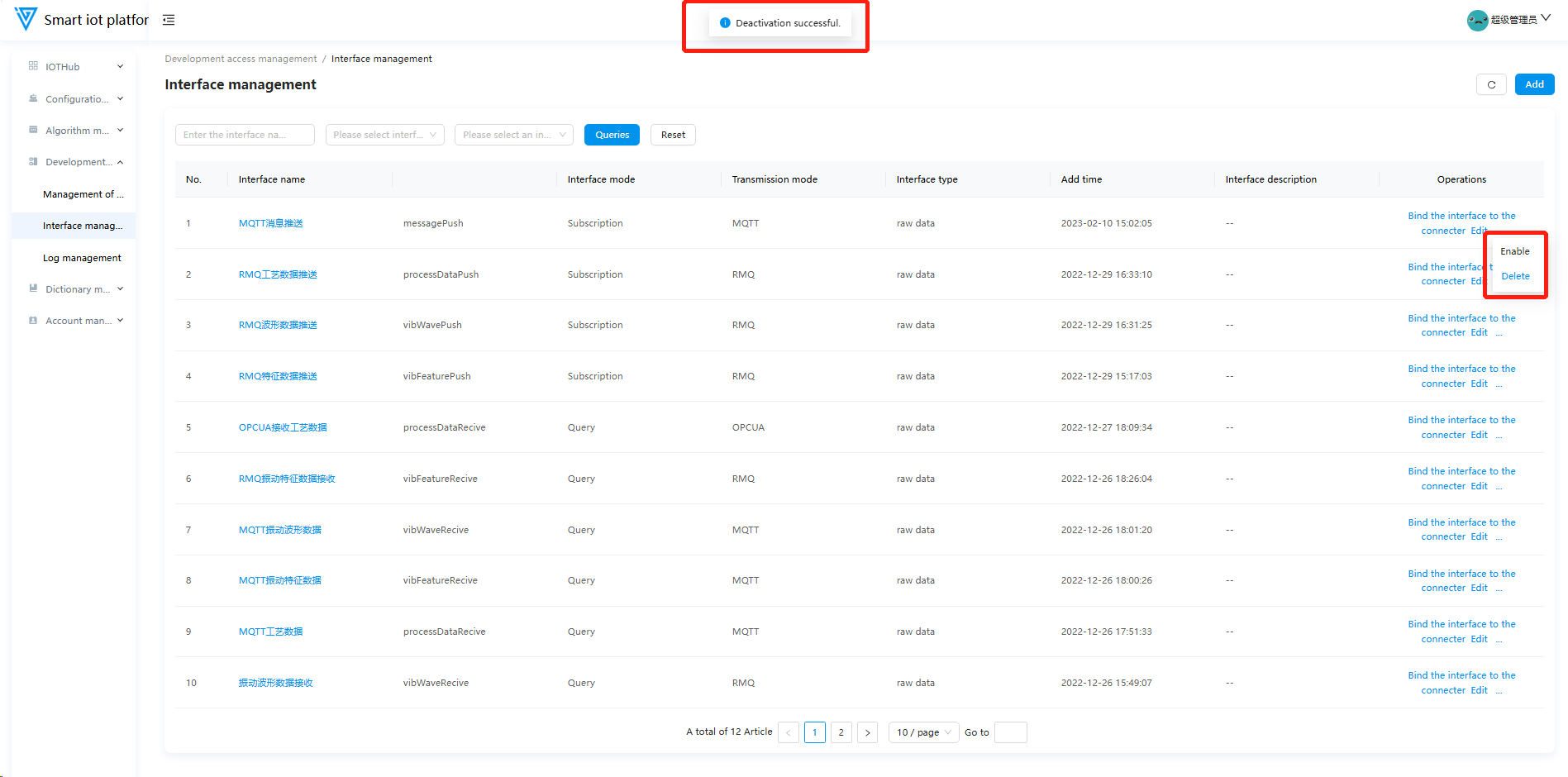Collapse the Development access management submenu

(x=120, y=162)
